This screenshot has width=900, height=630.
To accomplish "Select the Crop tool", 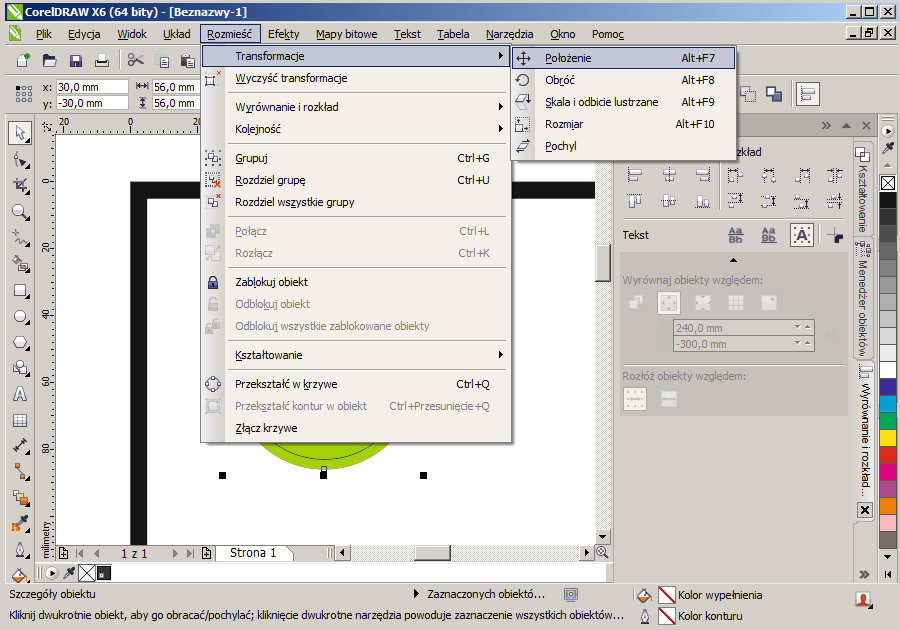I will coord(20,185).
